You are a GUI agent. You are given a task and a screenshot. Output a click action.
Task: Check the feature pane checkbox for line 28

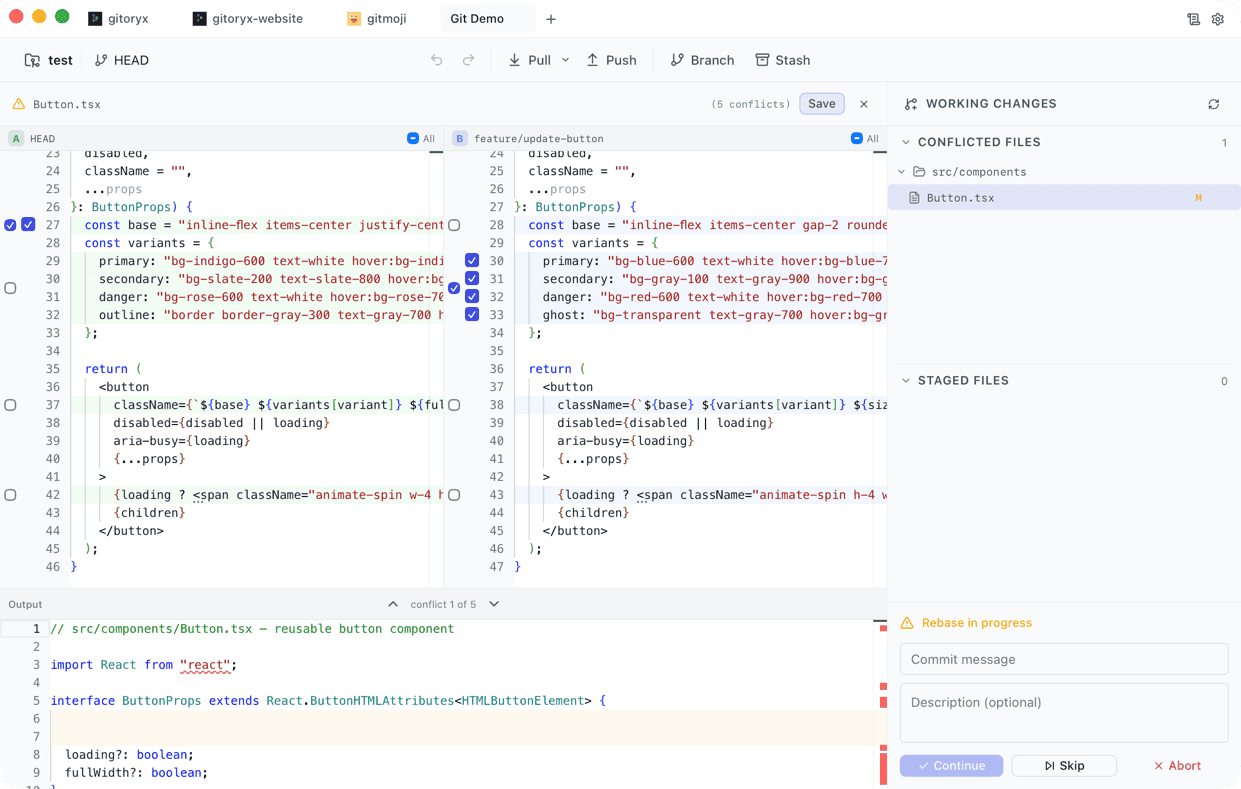(x=454, y=225)
